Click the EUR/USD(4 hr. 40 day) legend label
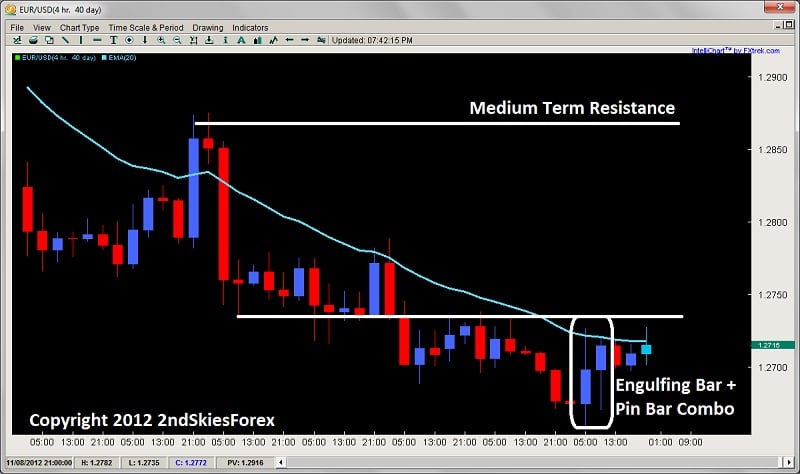800x474 pixels. pos(59,58)
